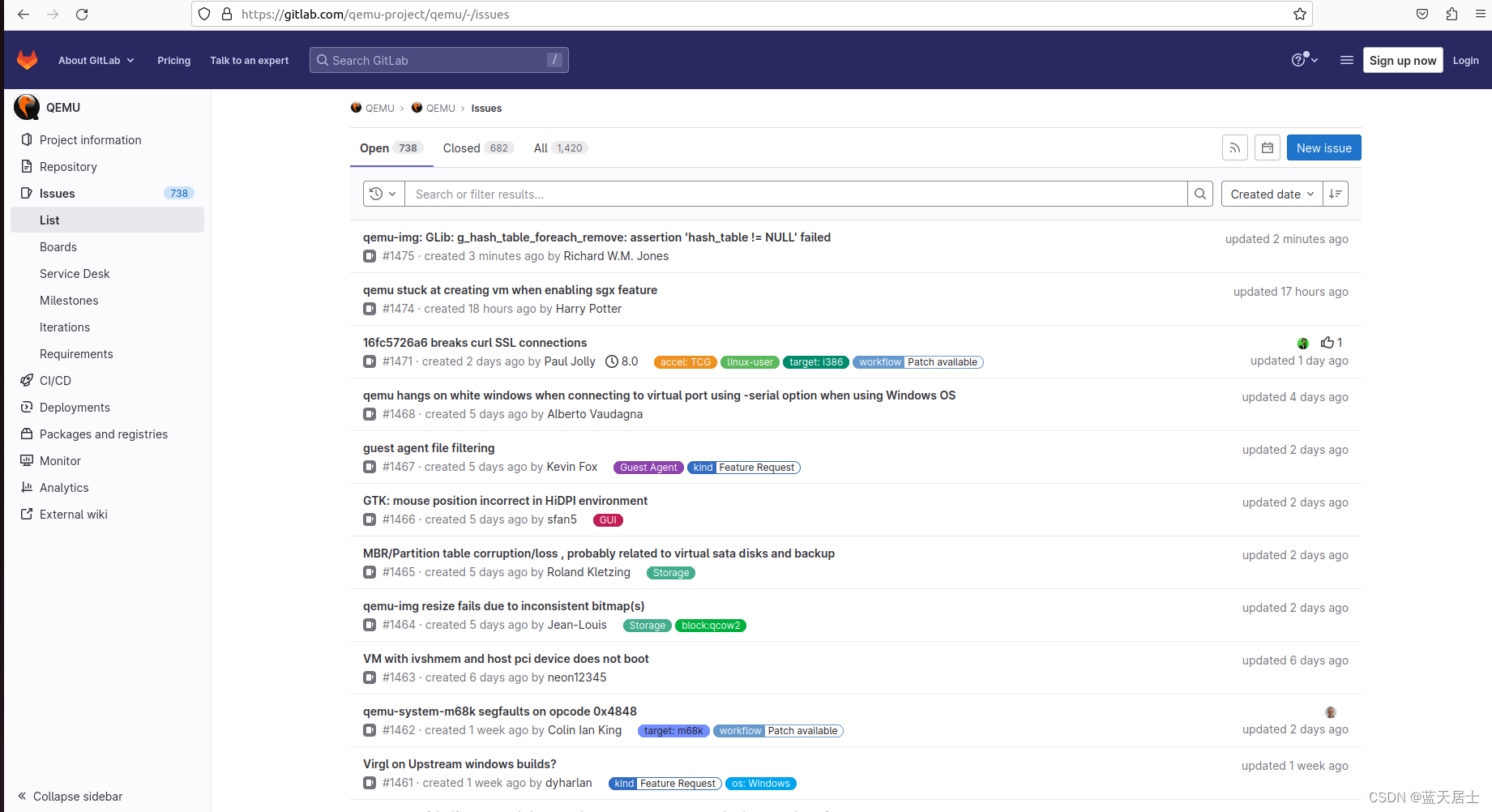1492x812 pixels.
Task: Click Login link
Action: click(x=1465, y=60)
